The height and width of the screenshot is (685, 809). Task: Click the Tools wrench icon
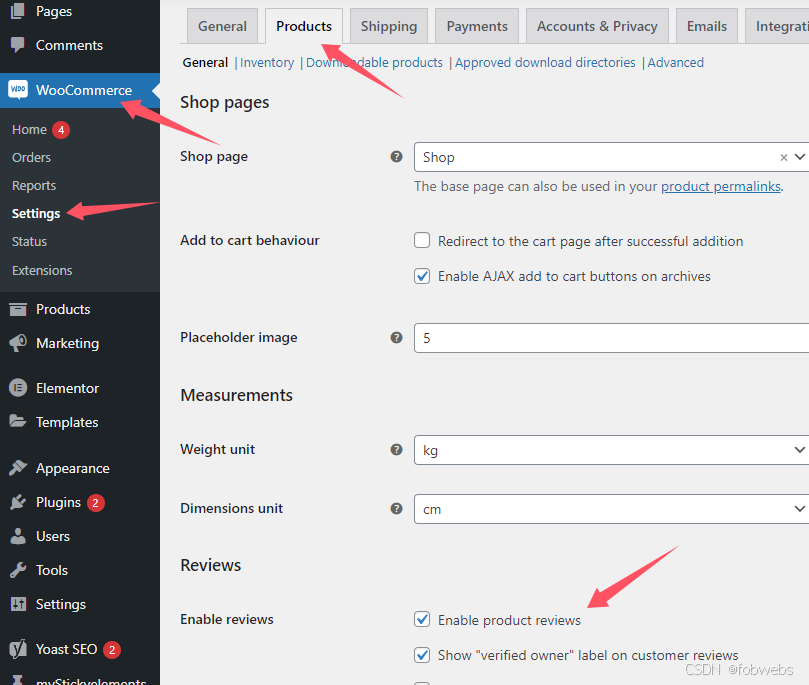pyautogui.click(x=18, y=570)
